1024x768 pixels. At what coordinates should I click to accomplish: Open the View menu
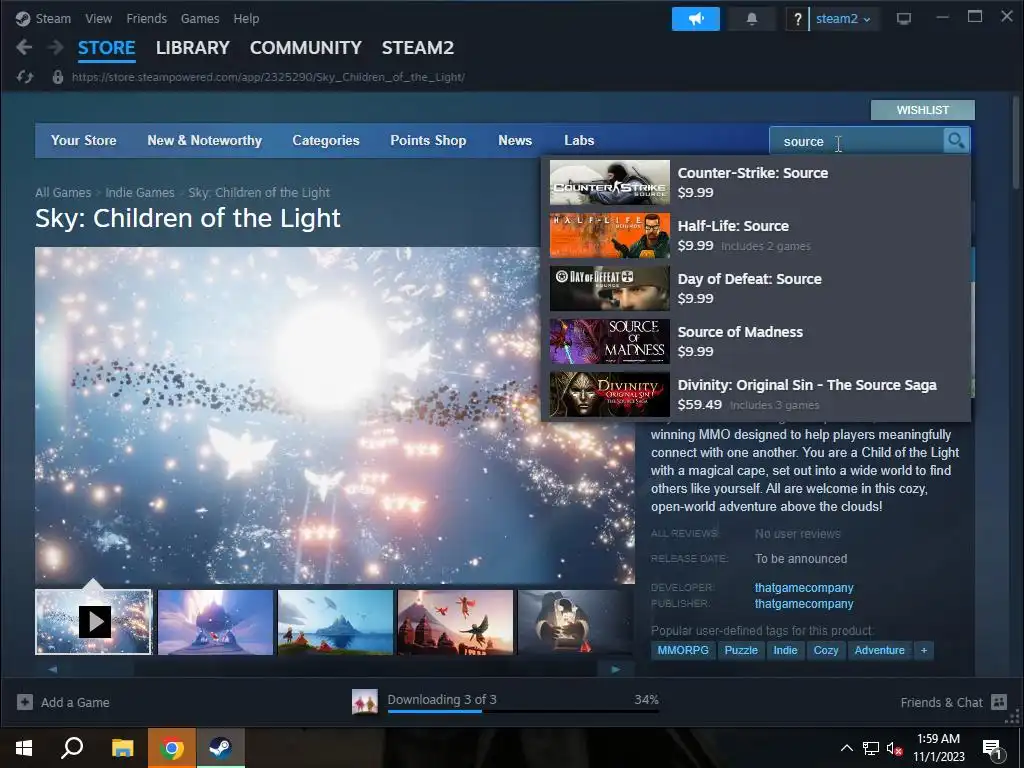click(x=99, y=18)
